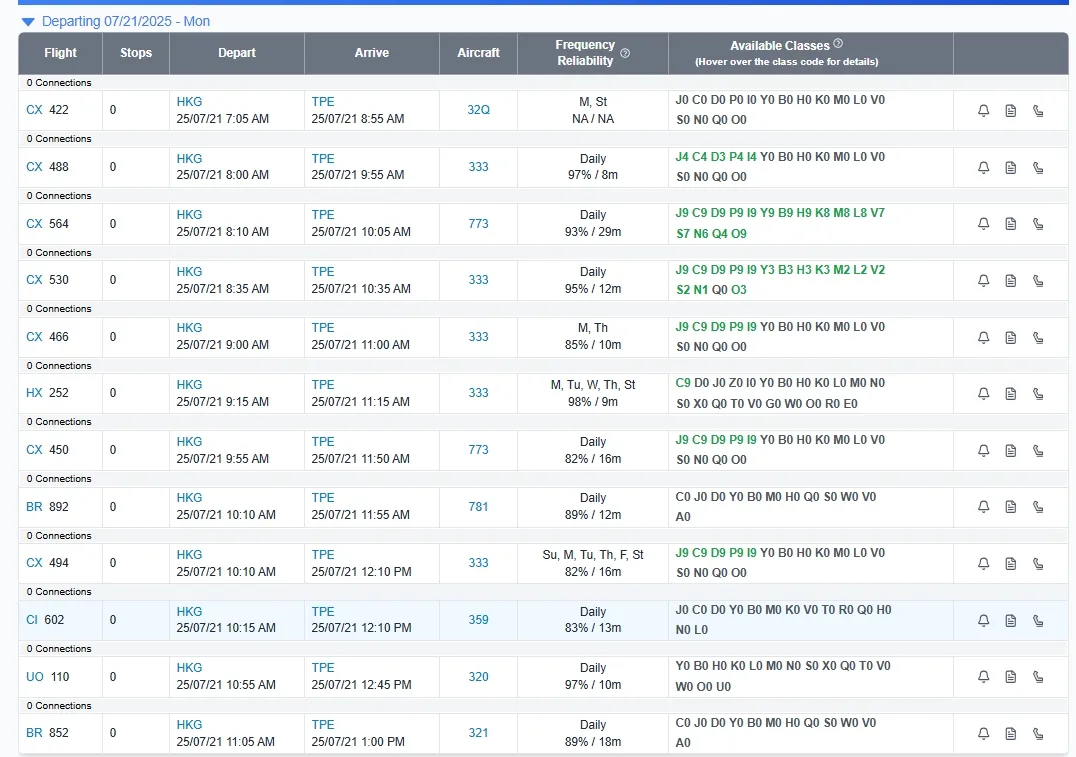Click aircraft type 320 link
This screenshot has height=757, width=1076.
(478, 677)
